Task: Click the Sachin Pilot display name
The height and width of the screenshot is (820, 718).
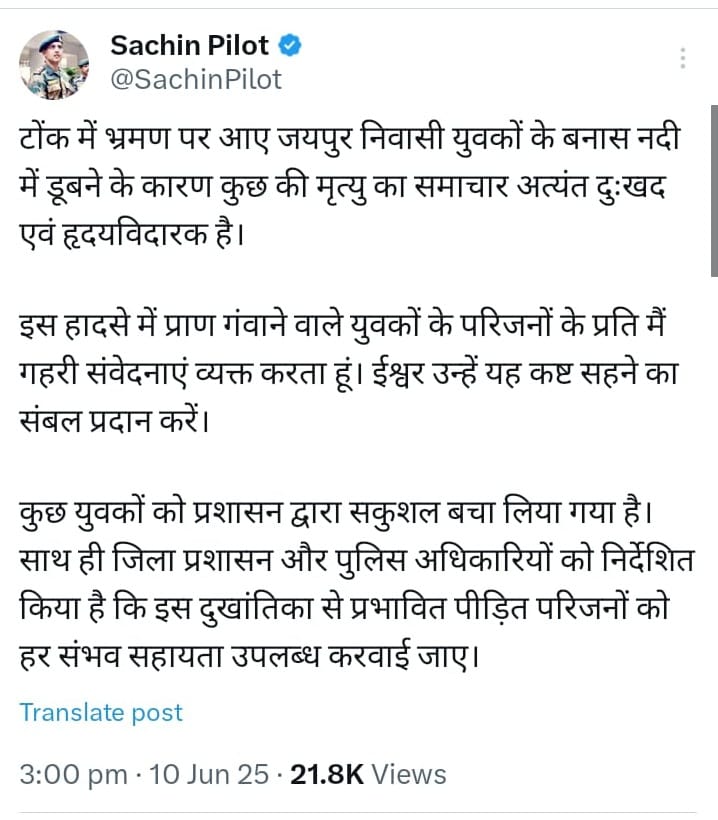Action: [189, 46]
